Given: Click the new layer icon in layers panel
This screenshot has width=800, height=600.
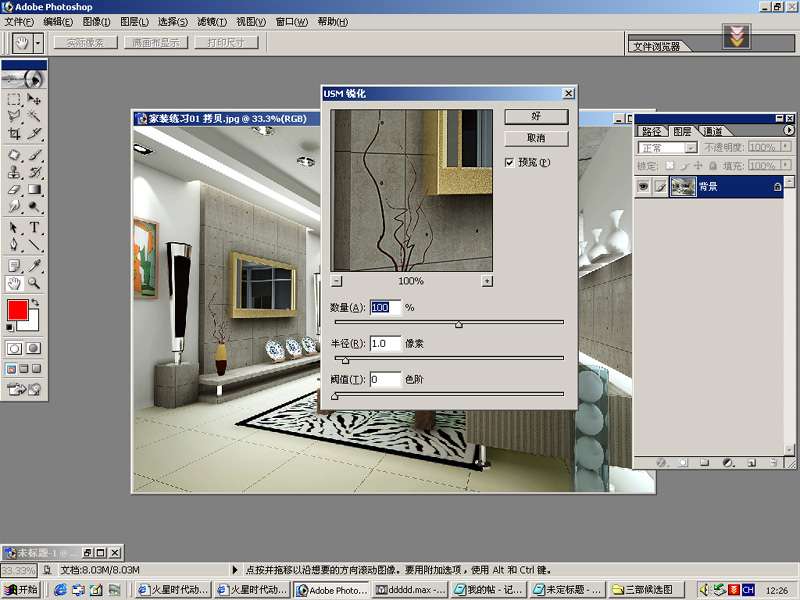Looking at the screenshot, I should pos(751,463).
